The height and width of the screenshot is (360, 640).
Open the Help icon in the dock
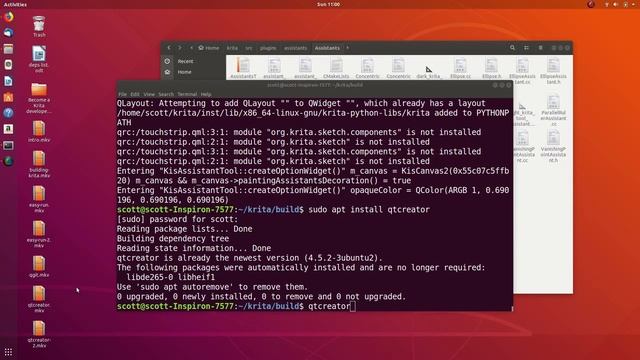(x=8, y=113)
